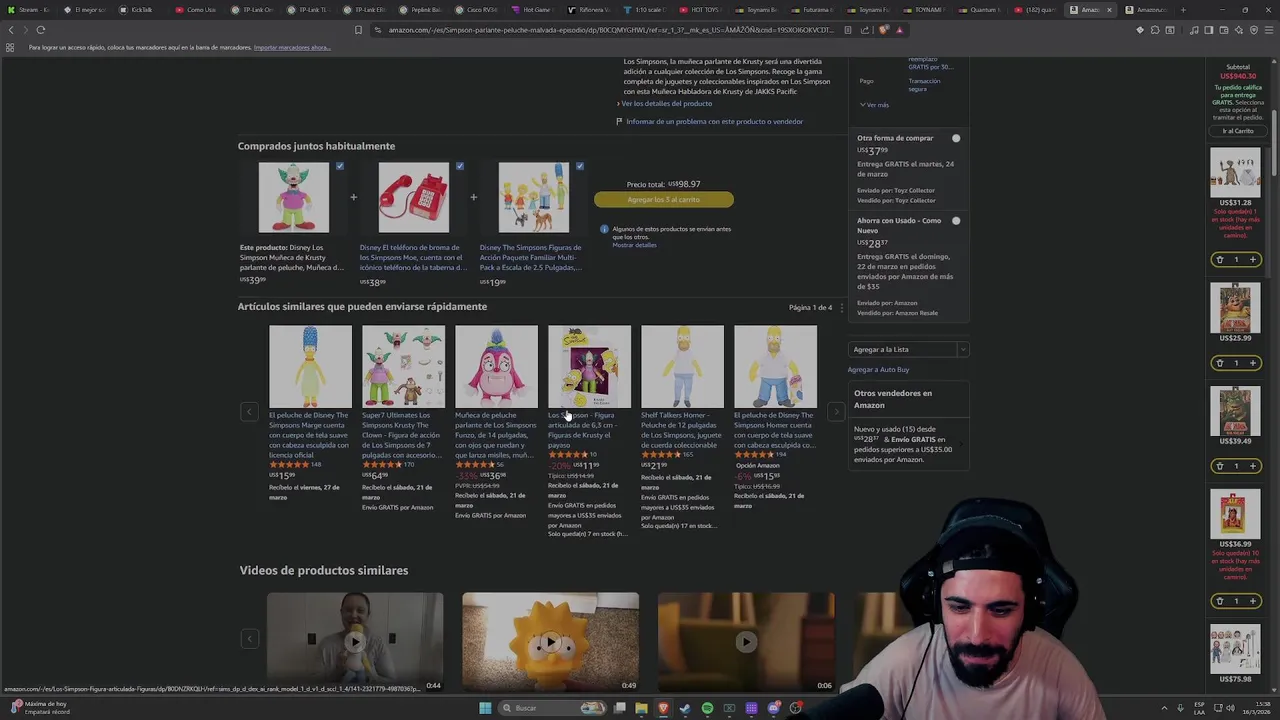
Task: Open the Marge plush product image
Action: [x=310, y=366]
